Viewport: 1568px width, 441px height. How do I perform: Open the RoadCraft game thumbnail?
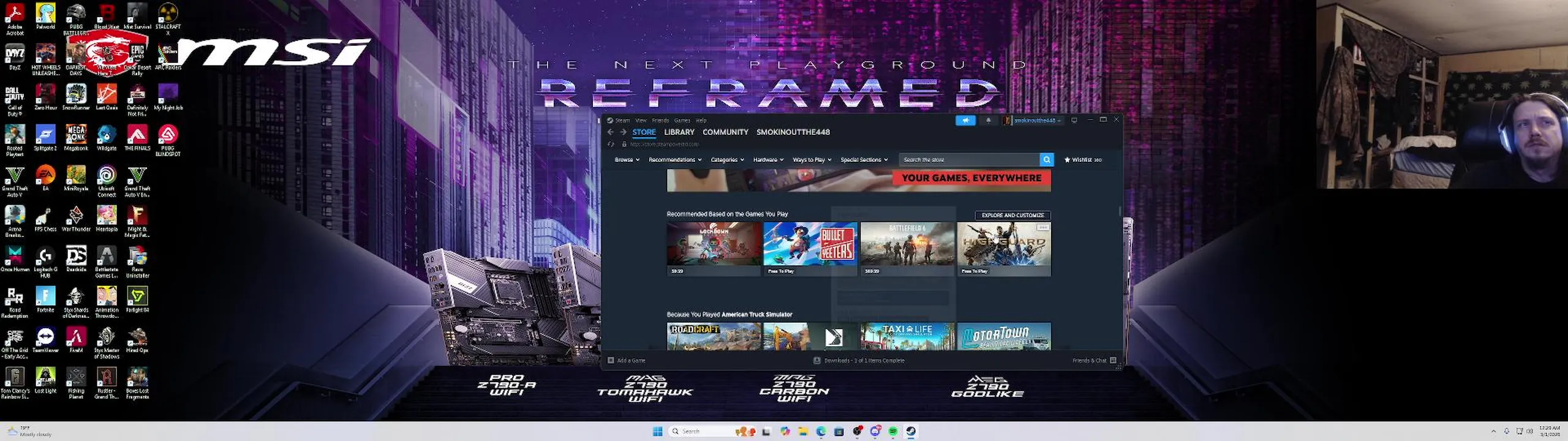pos(714,336)
